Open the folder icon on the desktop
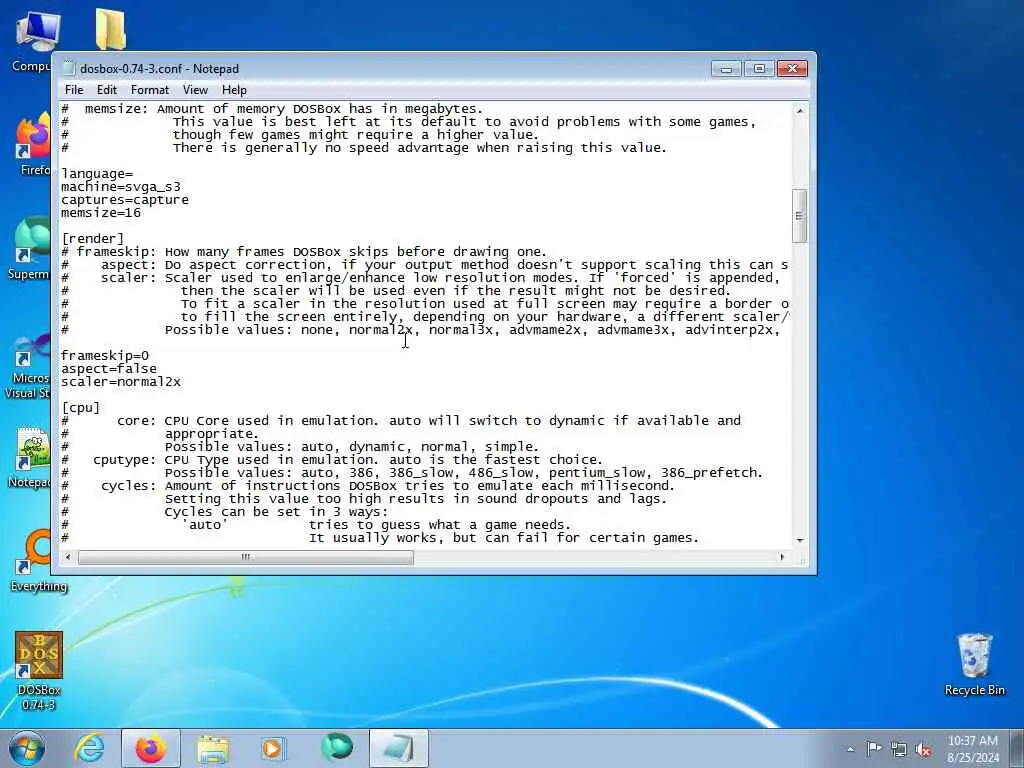The width and height of the screenshot is (1024, 768). pyautogui.click(x=110, y=29)
